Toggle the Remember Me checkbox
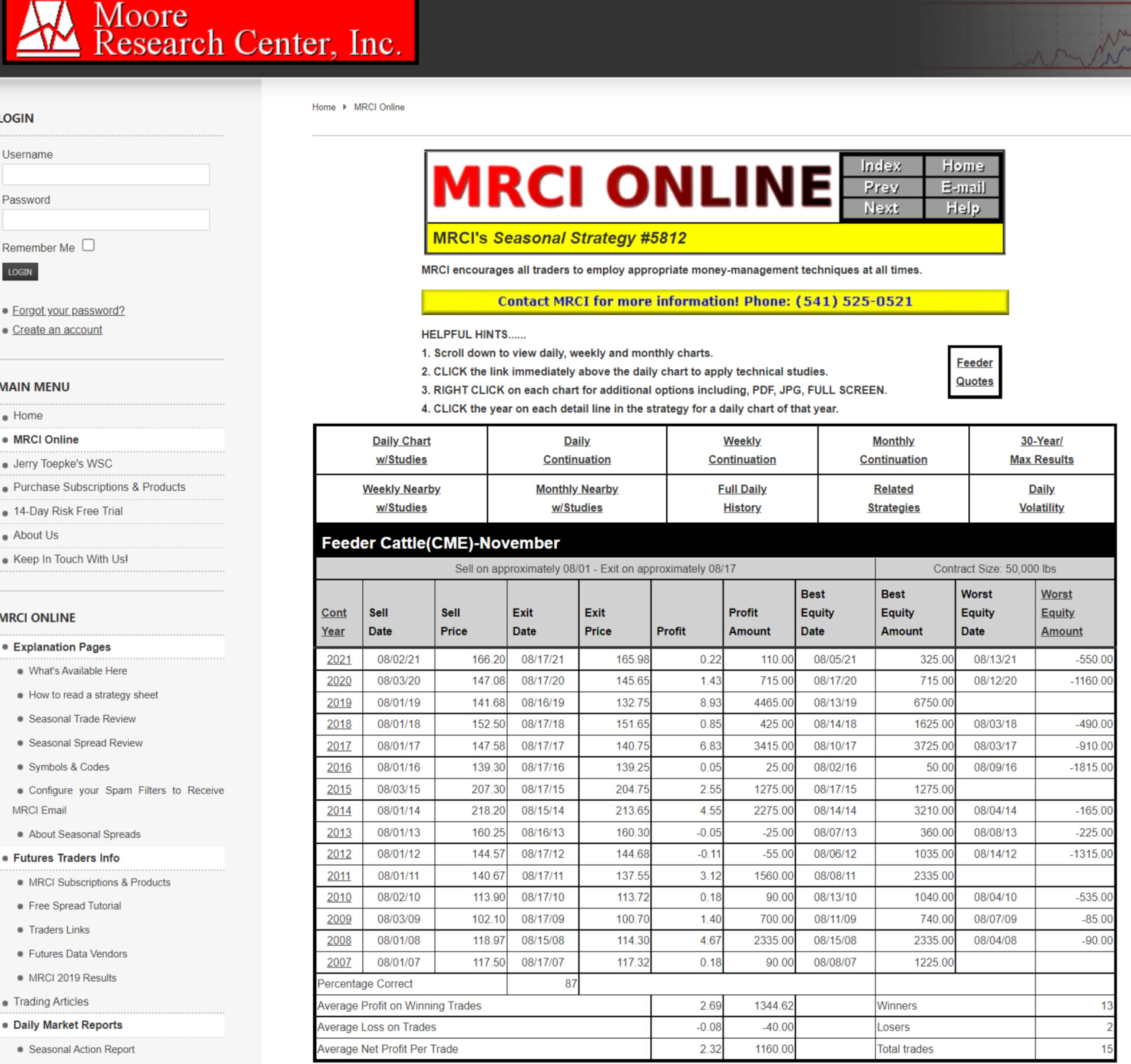Viewport: 1131px width, 1064px height. 88,245
